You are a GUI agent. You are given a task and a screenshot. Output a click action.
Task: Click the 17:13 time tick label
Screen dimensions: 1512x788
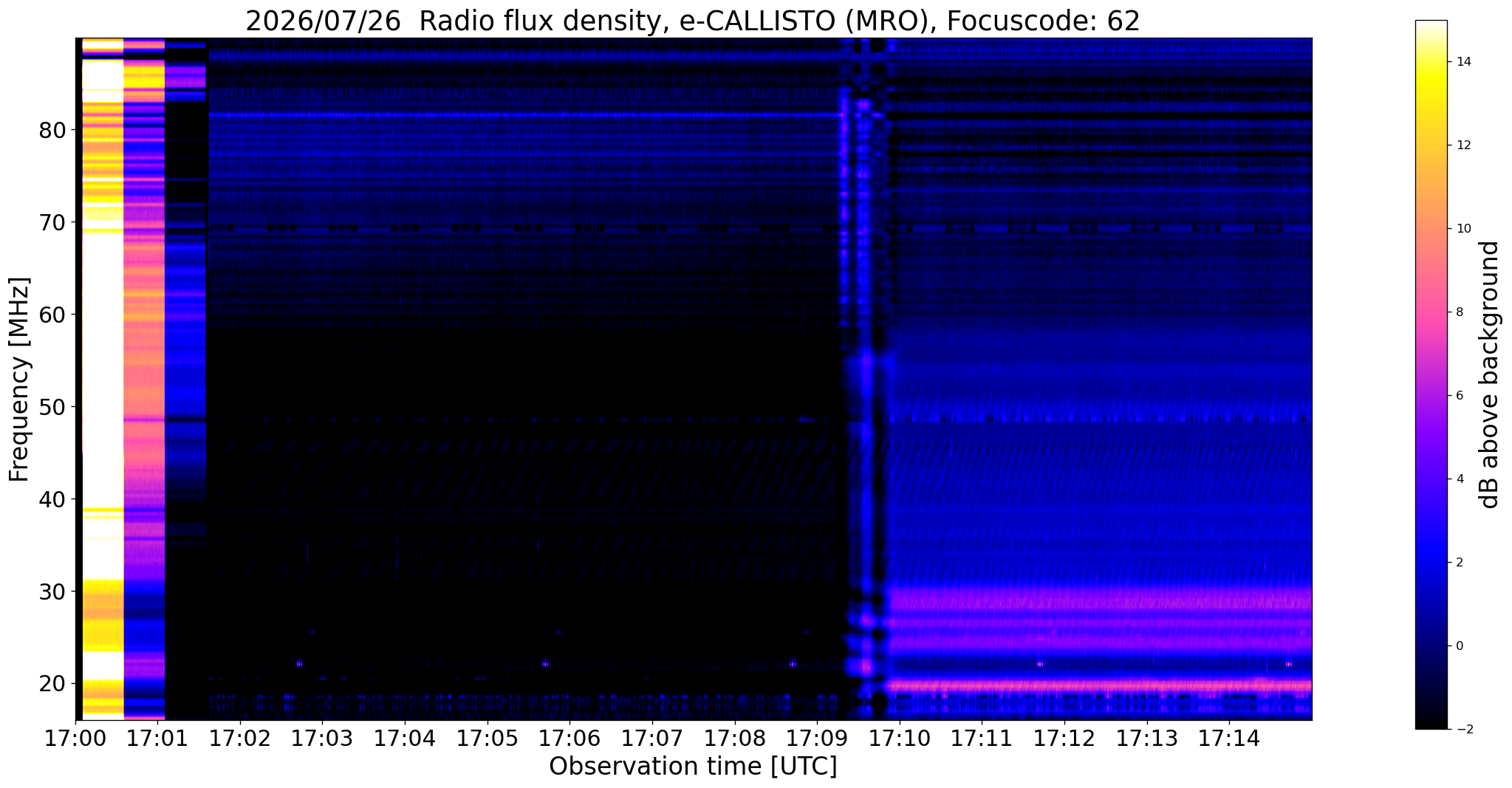pyautogui.click(x=1146, y=738)
